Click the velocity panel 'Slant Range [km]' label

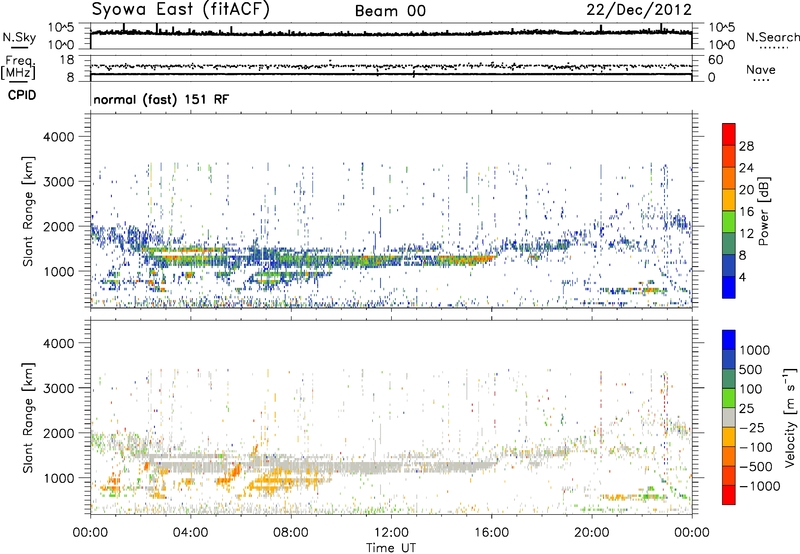pos(28,417)
